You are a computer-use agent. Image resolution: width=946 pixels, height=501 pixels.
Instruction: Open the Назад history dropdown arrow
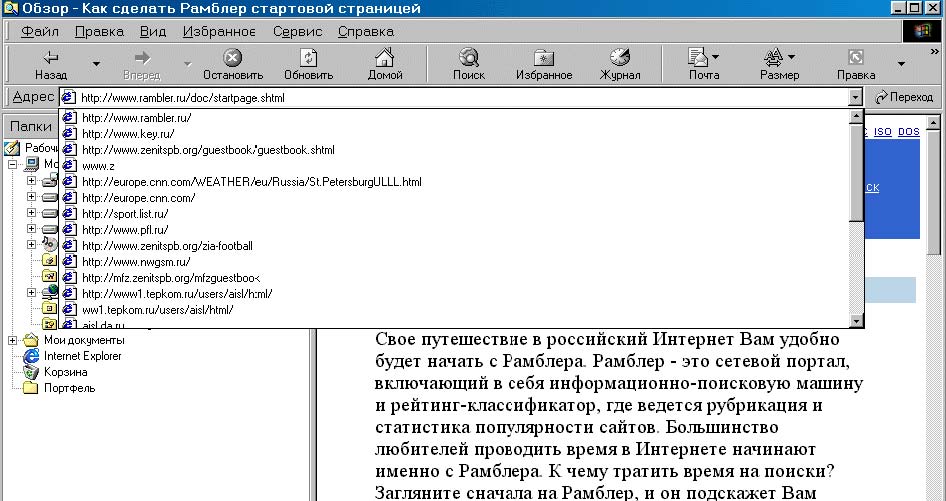96,63
